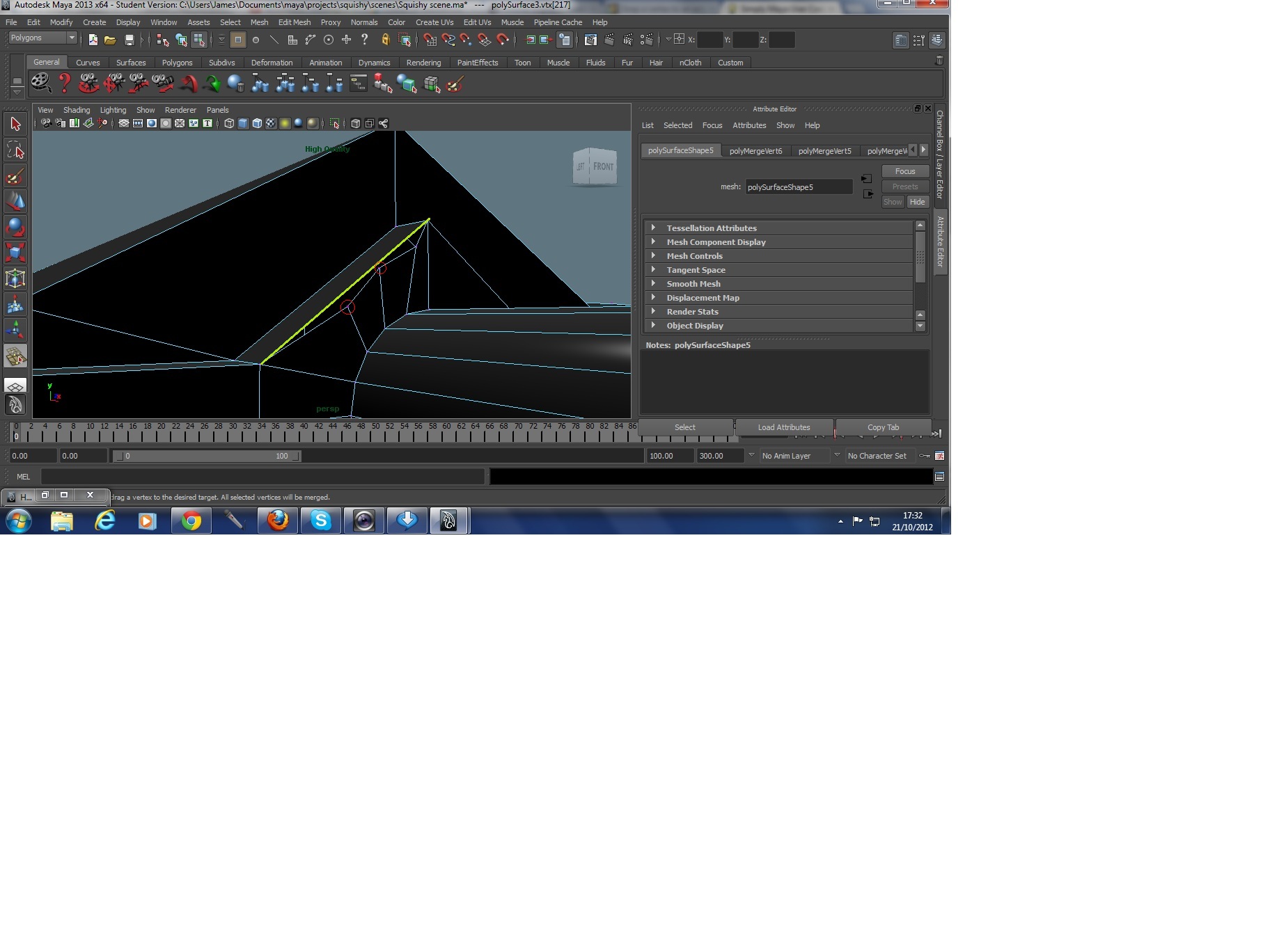
Task: Toggle viewport smooth shade all cube
Action: [243, 123]
